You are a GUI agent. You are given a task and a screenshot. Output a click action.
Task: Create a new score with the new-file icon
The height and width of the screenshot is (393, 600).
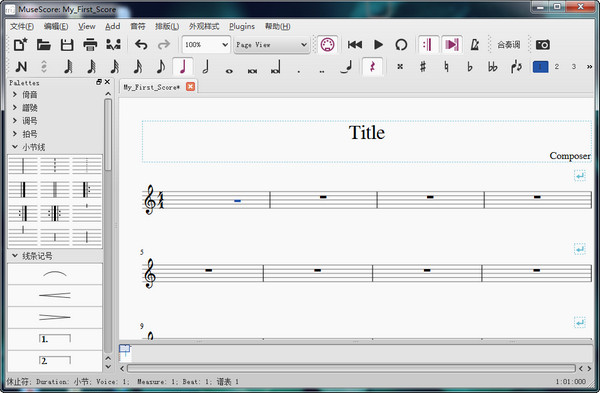point(20,45)
